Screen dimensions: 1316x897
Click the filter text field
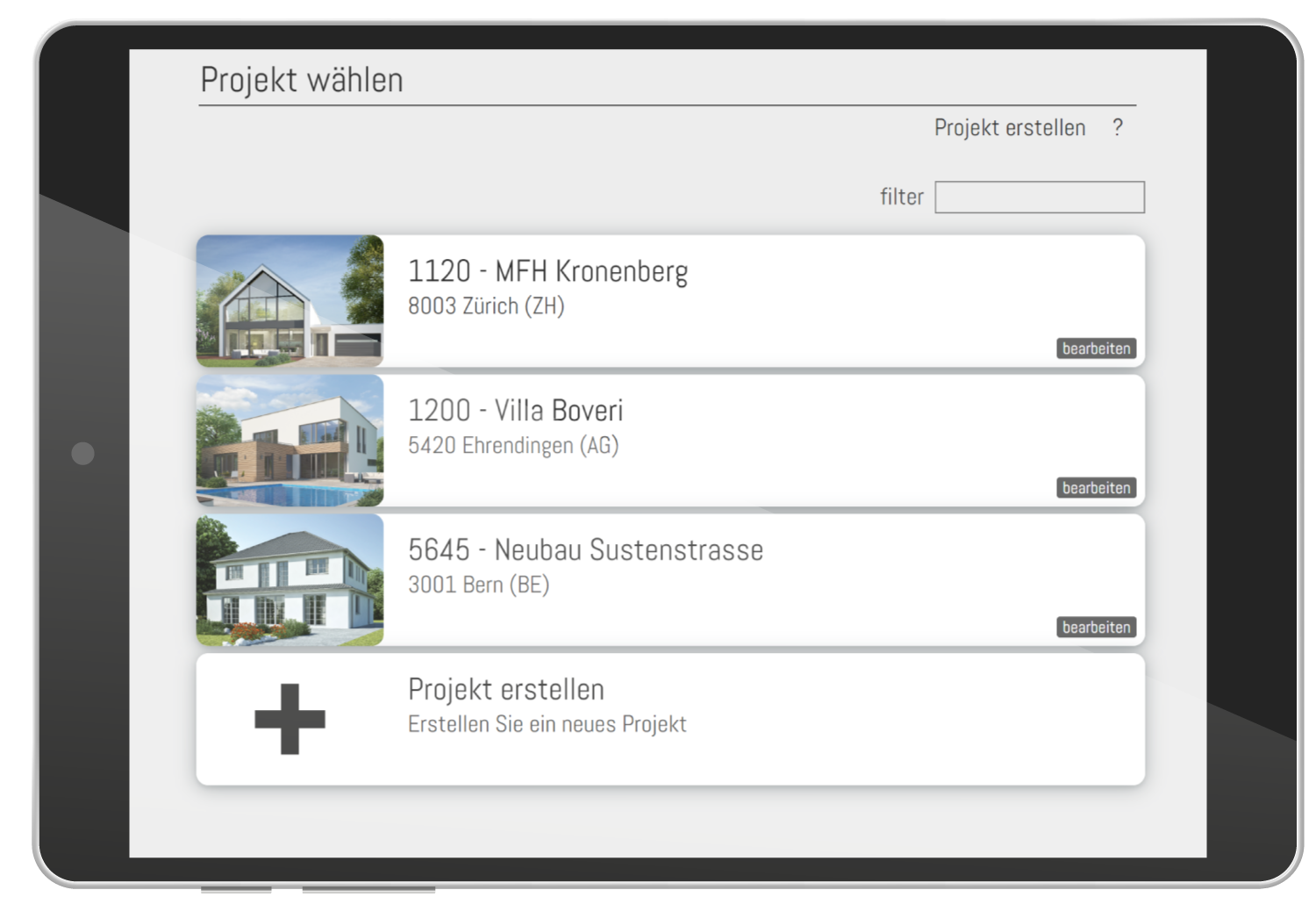click(x=1040, y=197)
